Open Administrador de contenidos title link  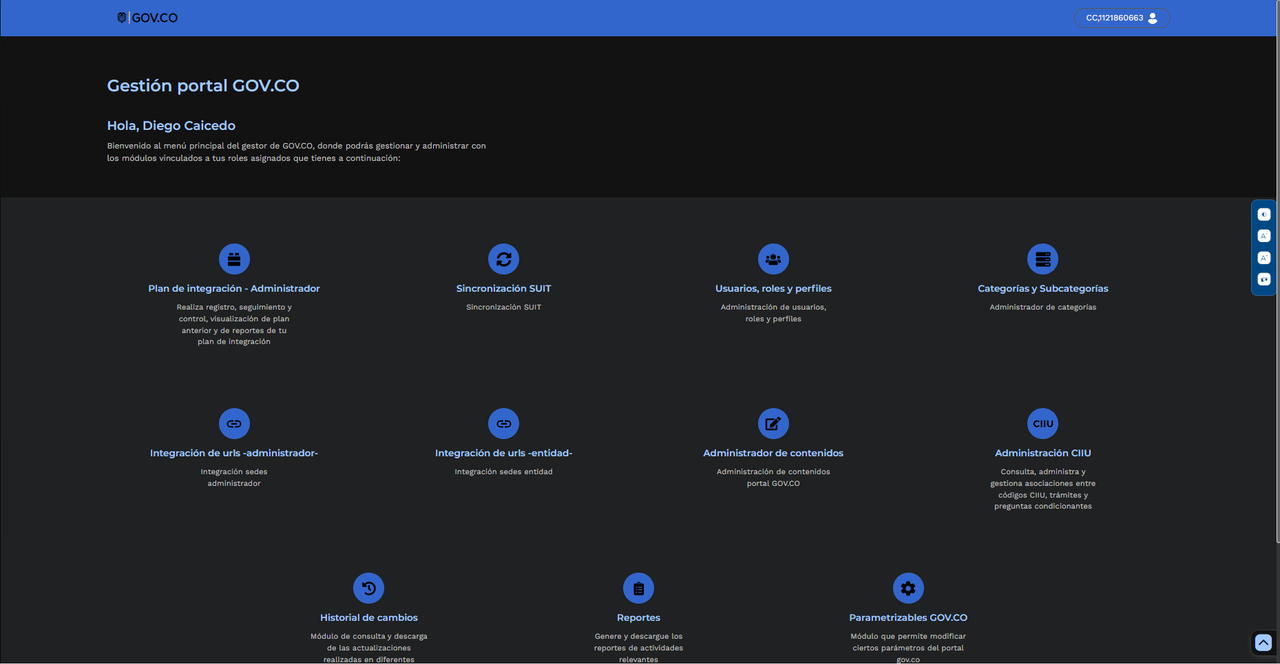773,453
